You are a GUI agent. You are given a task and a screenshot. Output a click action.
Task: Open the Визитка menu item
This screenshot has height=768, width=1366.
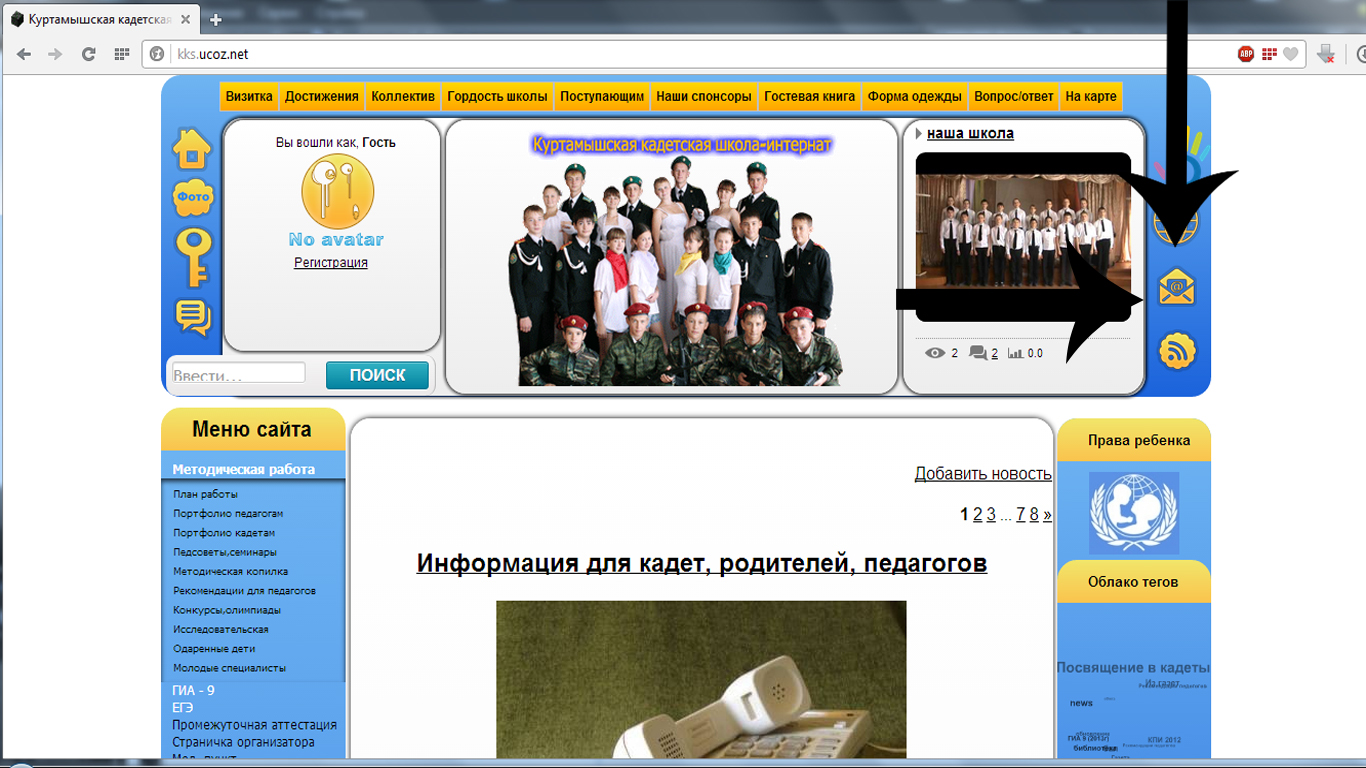click(x=249, y=97)
